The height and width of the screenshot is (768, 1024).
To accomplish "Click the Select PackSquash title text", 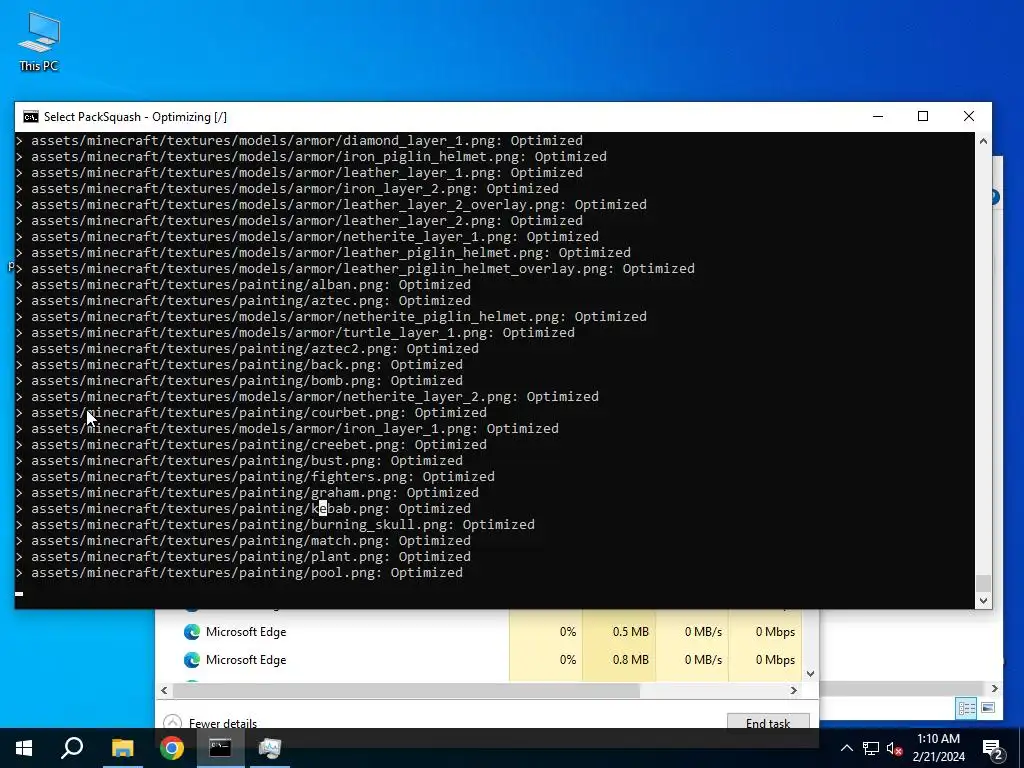I will point(135,117).
